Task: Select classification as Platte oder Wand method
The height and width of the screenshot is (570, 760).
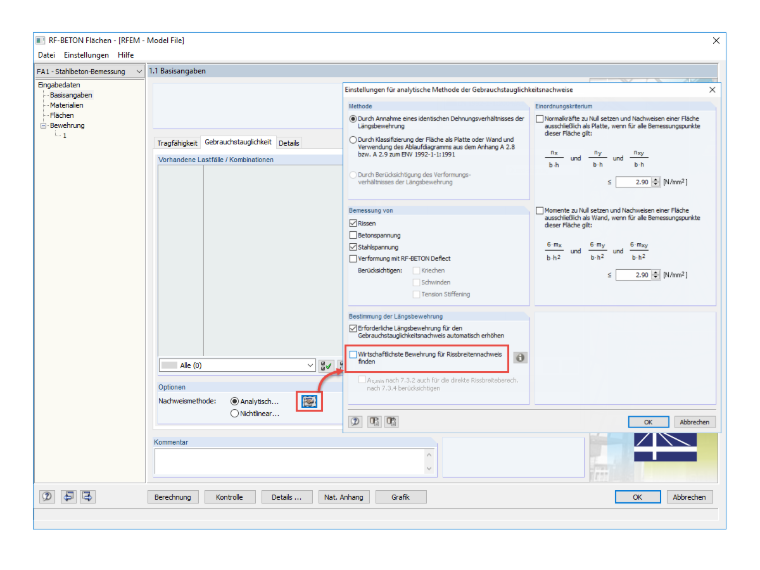Action: pos(353,140)
